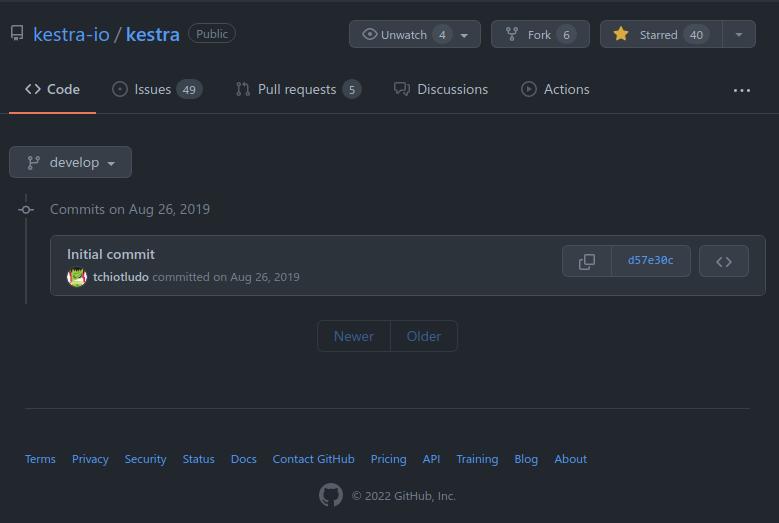Click the repository icon beside kestra-io
This screenshot has height=523, width=779.
click(17, 33)
